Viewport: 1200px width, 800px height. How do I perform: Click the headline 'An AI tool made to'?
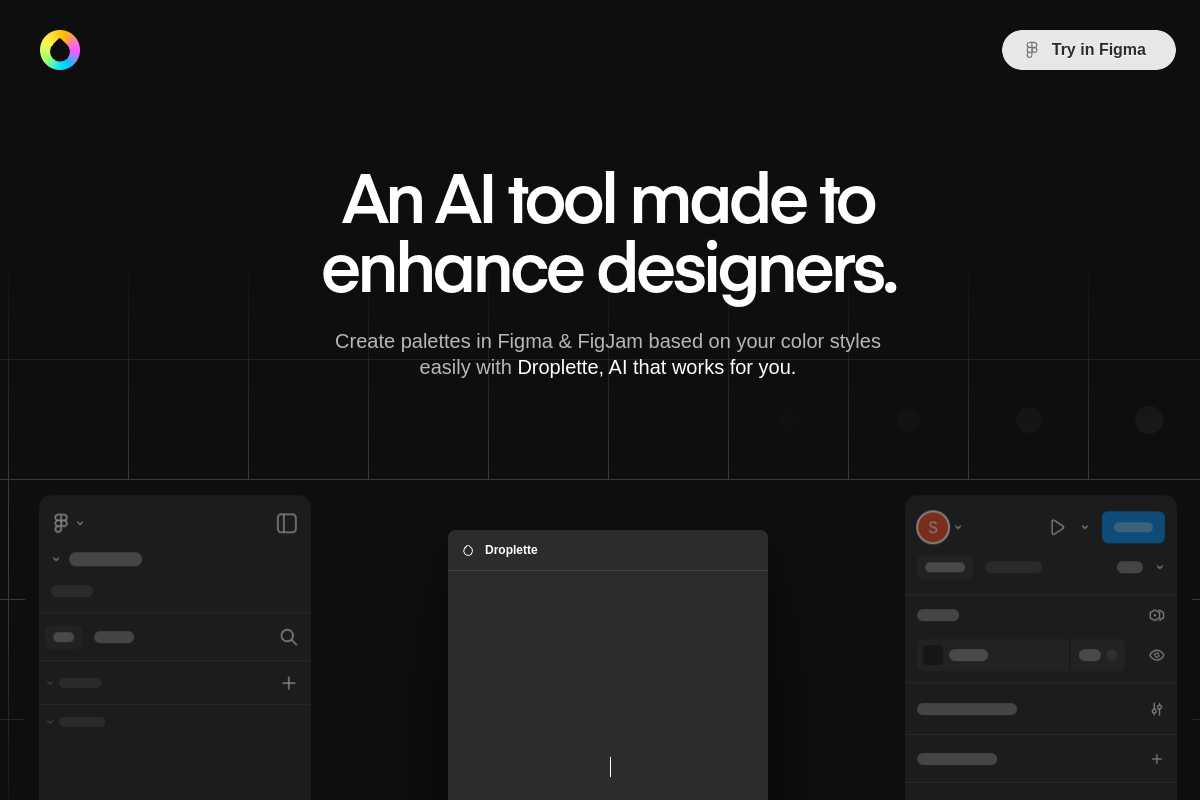[x=608, y=199]
